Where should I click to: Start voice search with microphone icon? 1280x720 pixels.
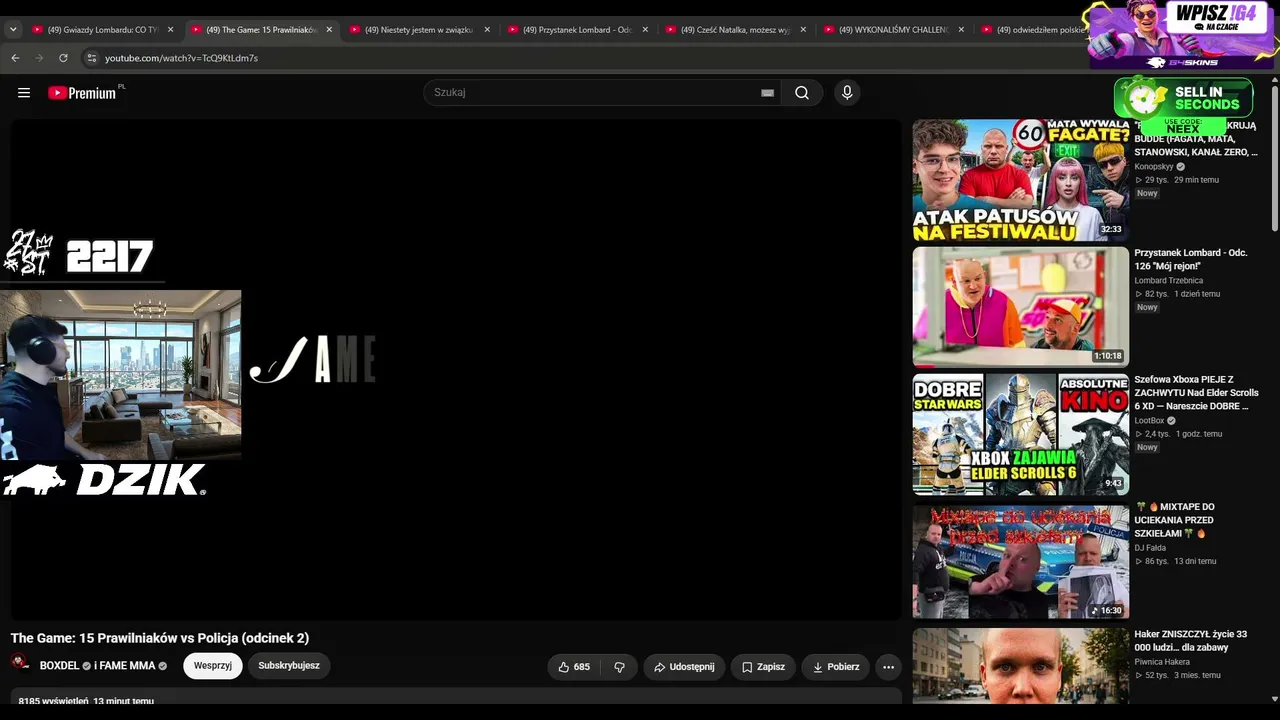coord(847,93)
